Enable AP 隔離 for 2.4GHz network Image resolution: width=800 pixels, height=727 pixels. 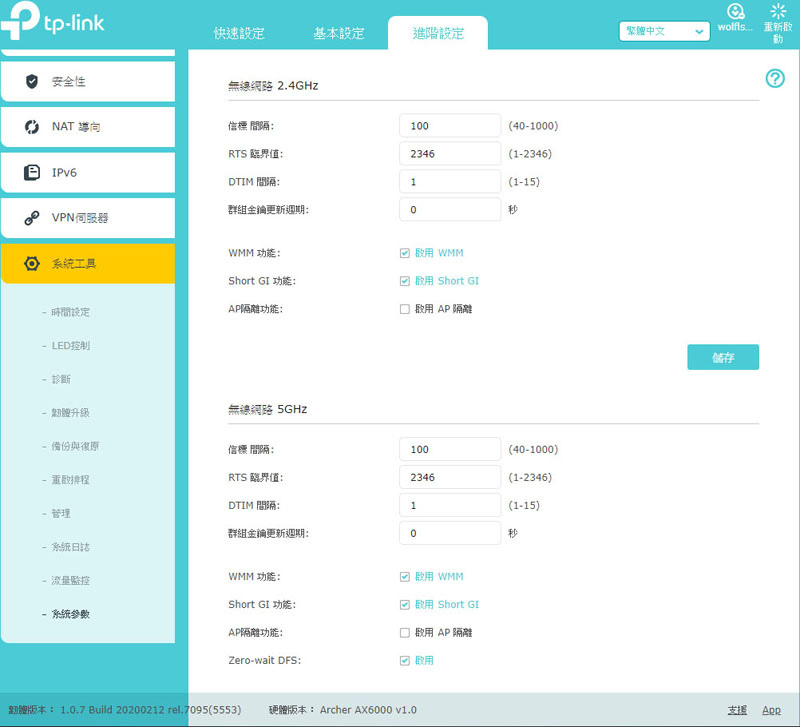[405, 309]
